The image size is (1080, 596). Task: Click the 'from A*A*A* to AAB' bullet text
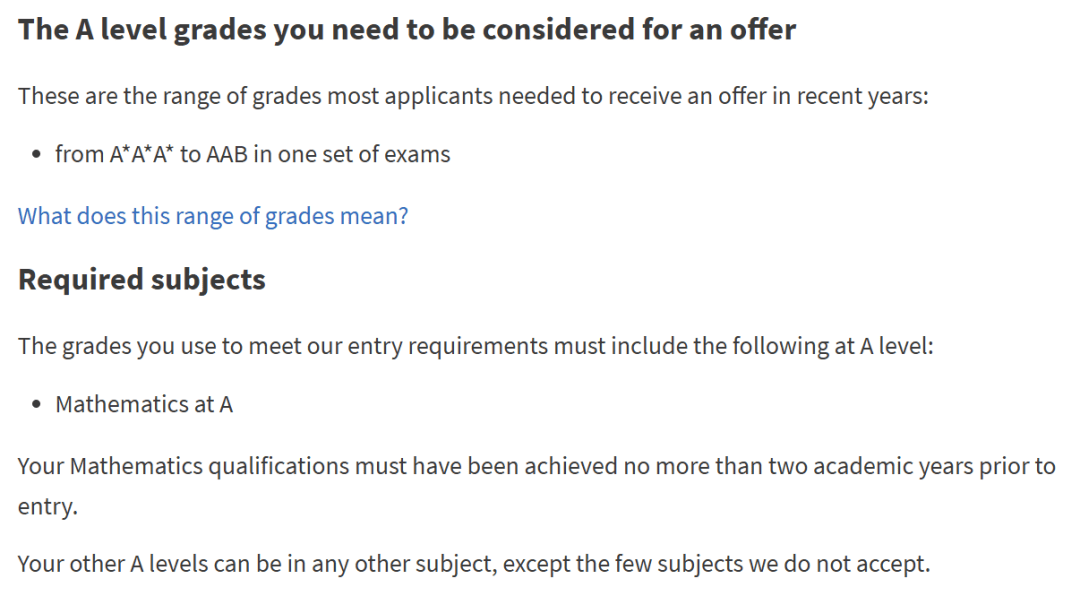[x=252, y=154]
